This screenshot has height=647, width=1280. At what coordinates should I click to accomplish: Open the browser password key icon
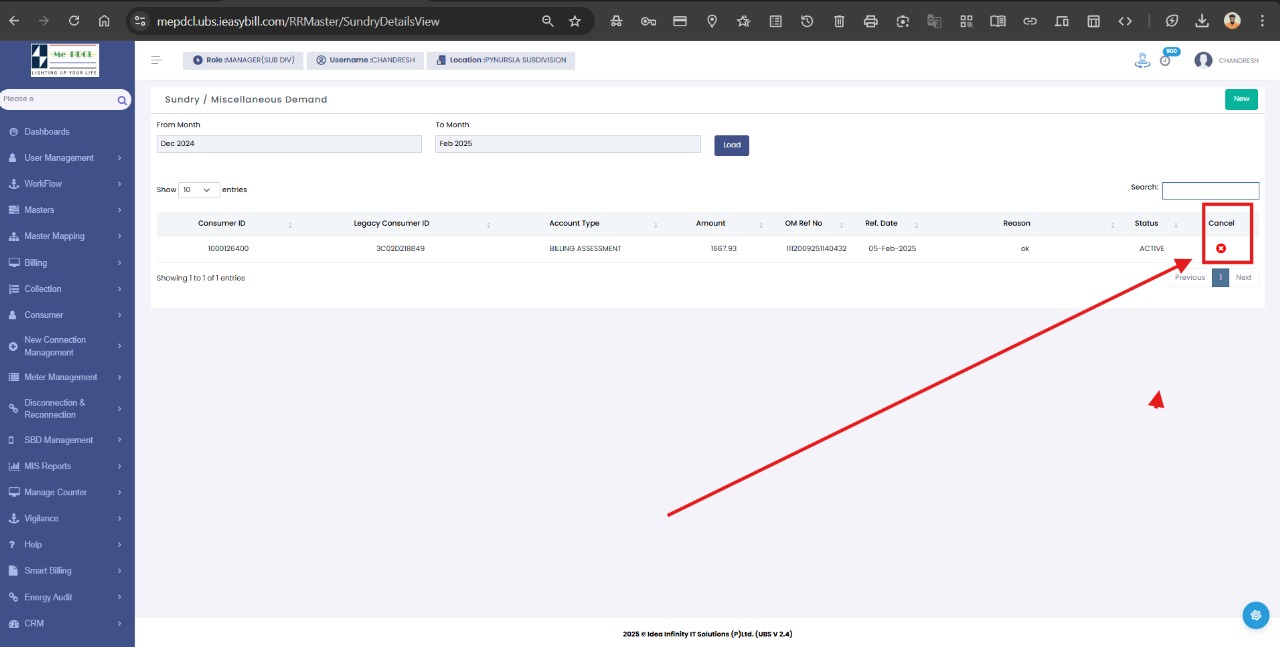coord(648,20)
